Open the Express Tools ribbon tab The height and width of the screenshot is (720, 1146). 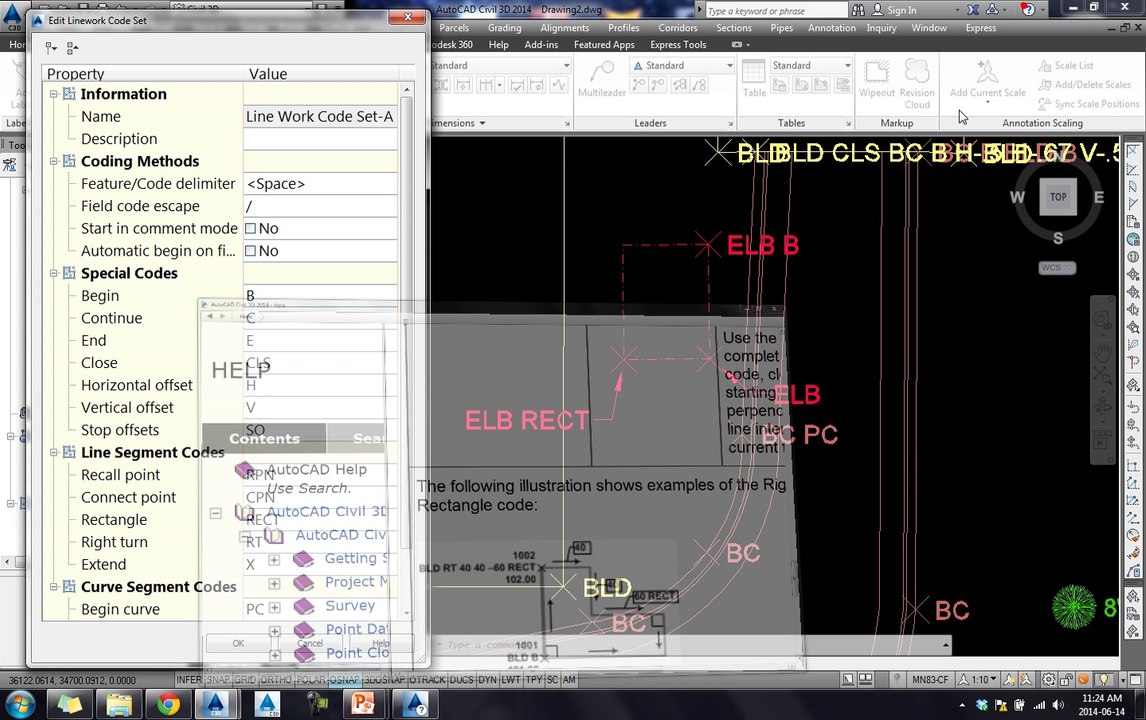pyautogui.click(x=678, y=45)
